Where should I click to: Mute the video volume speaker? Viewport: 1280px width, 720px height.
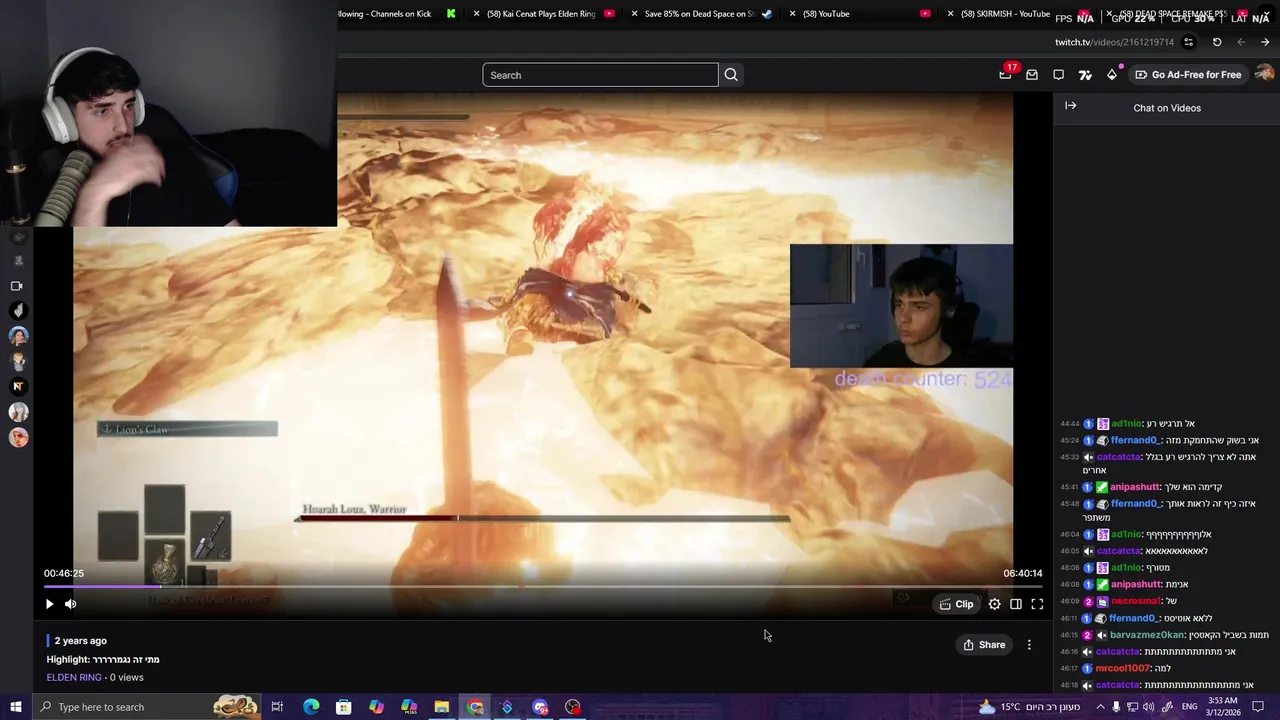tap(71, 604)
